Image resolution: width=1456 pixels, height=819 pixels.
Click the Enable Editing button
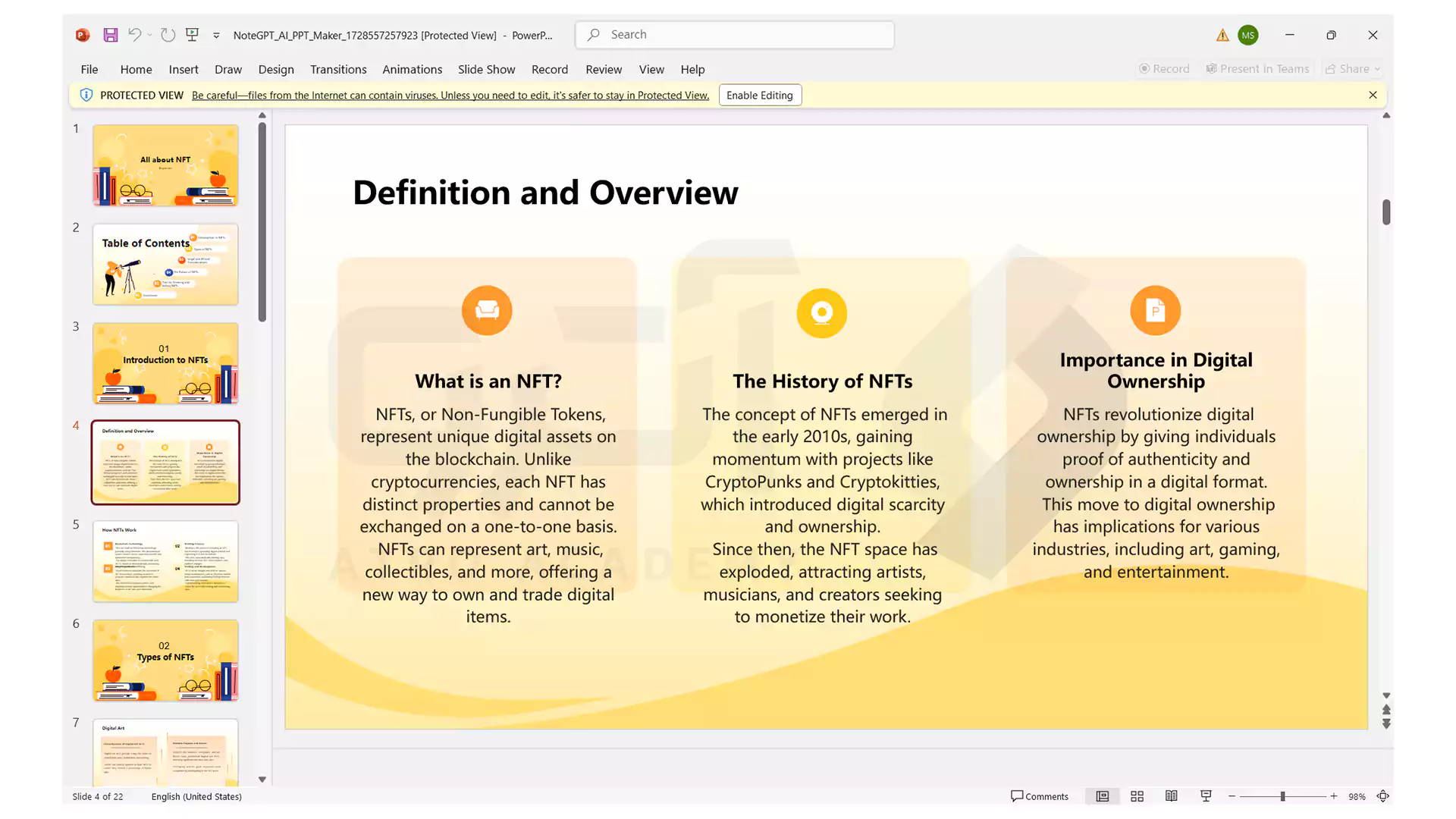pyautogui.click(x=759, y=96)
